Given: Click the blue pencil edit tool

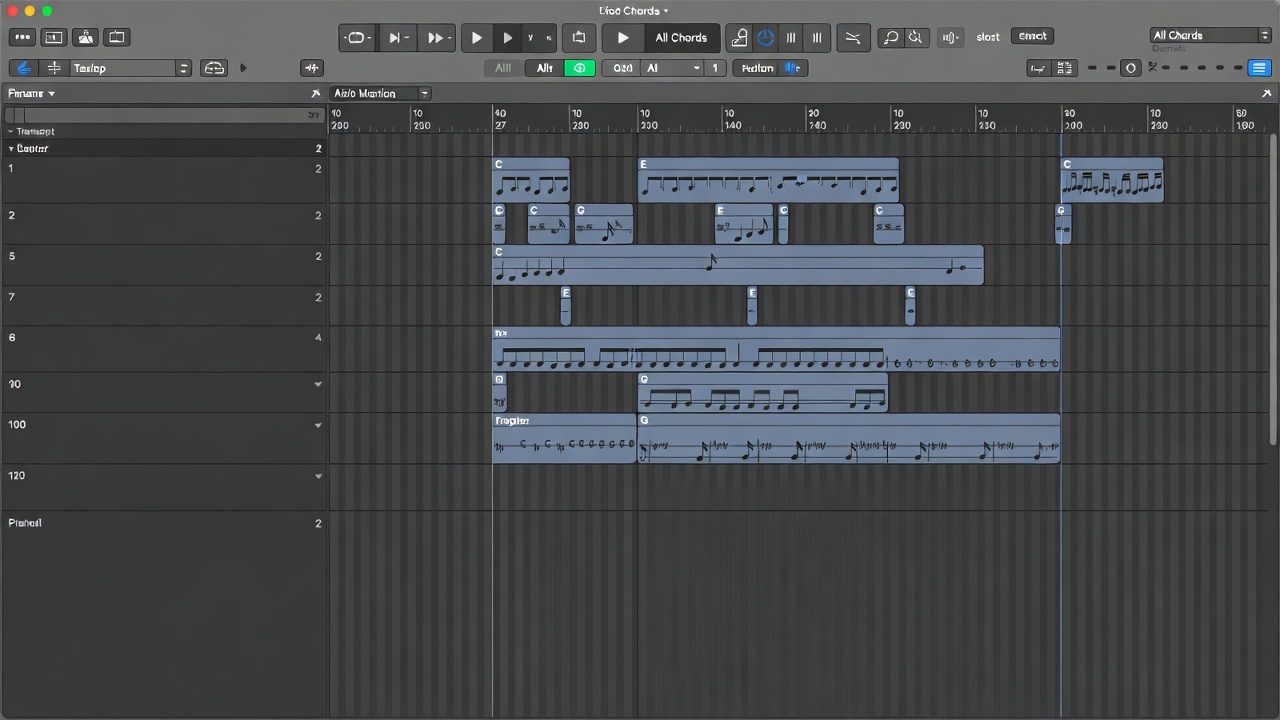Looking at the screenshot, I should pyautogui.click(x=24, y=68).
